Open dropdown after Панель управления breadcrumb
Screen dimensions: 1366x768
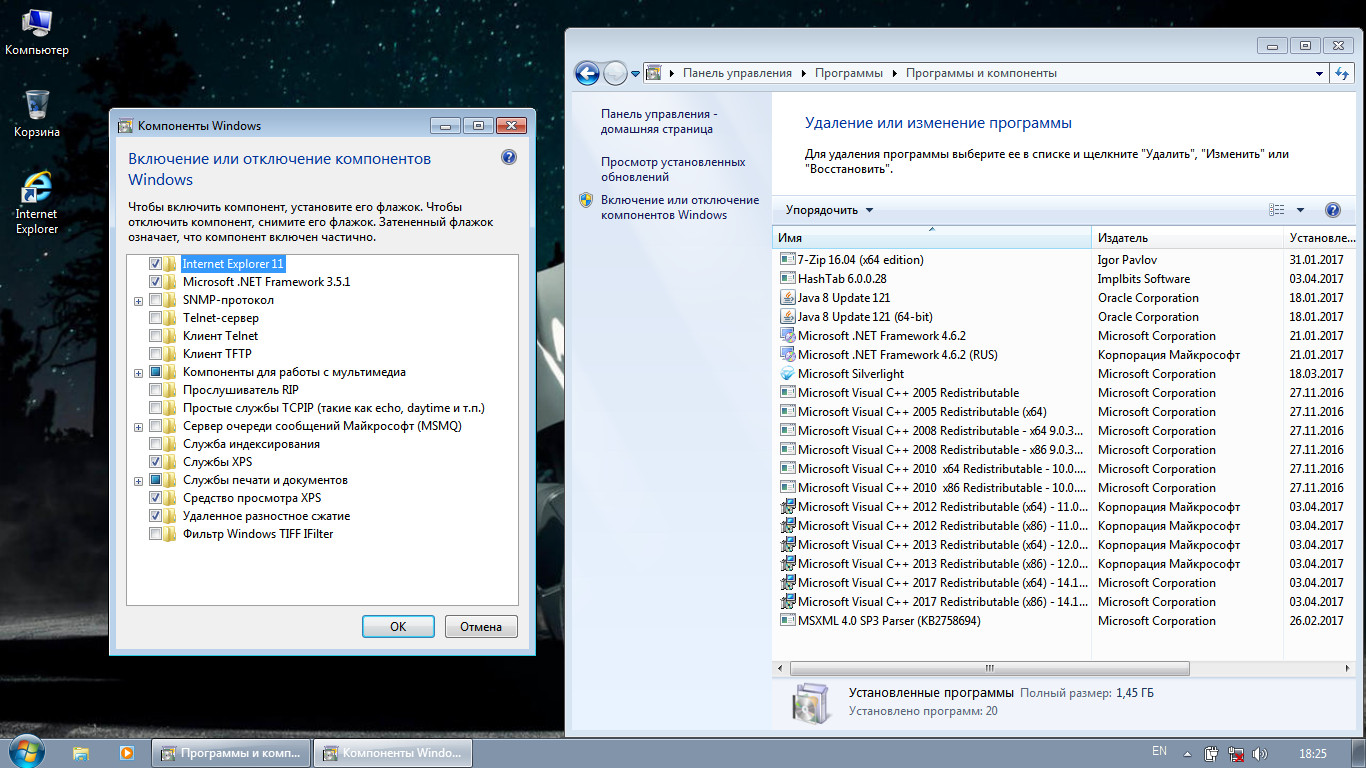click(x=803, y=73)
